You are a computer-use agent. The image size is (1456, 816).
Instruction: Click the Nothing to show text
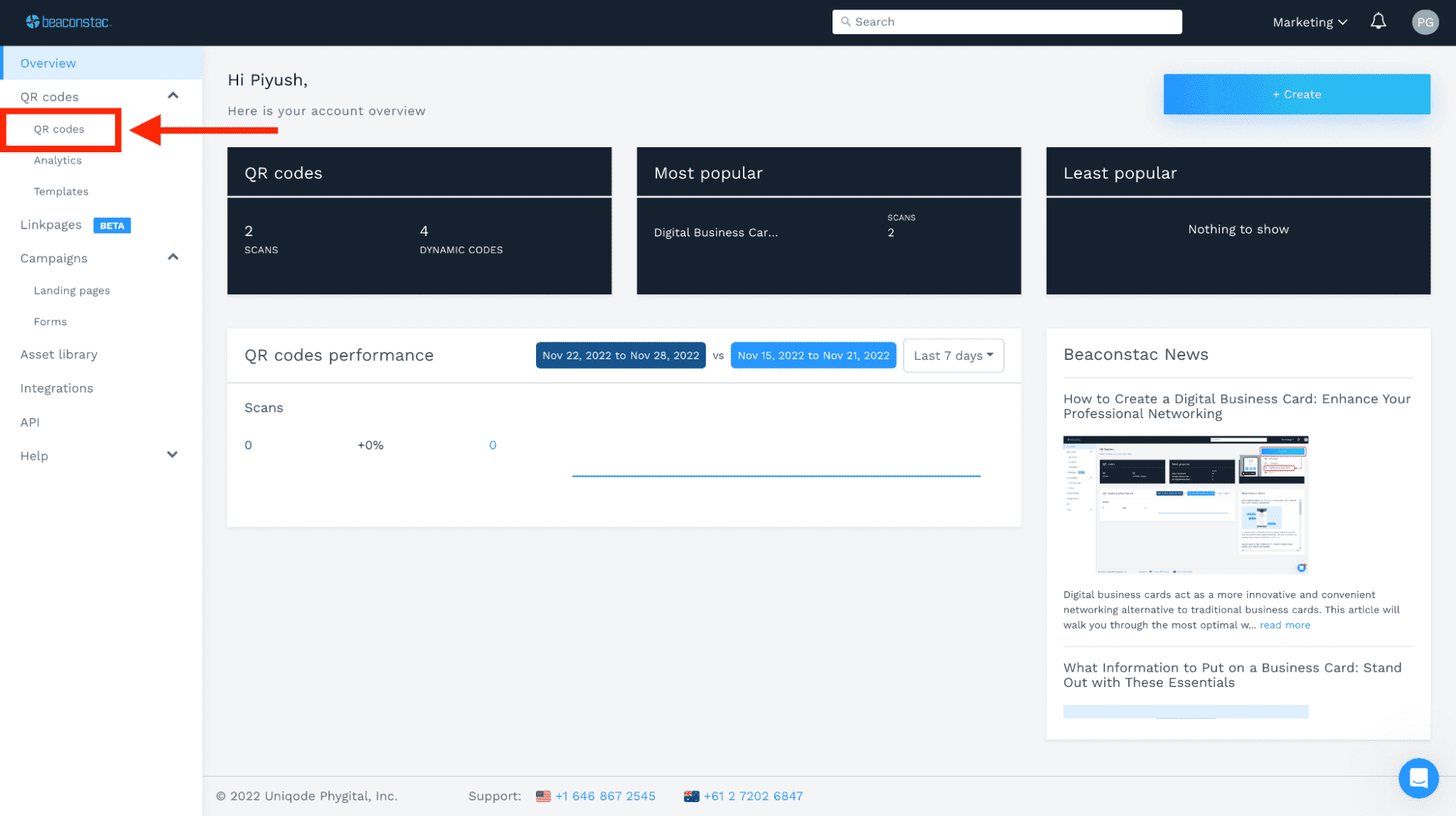tap(1238, 229)
